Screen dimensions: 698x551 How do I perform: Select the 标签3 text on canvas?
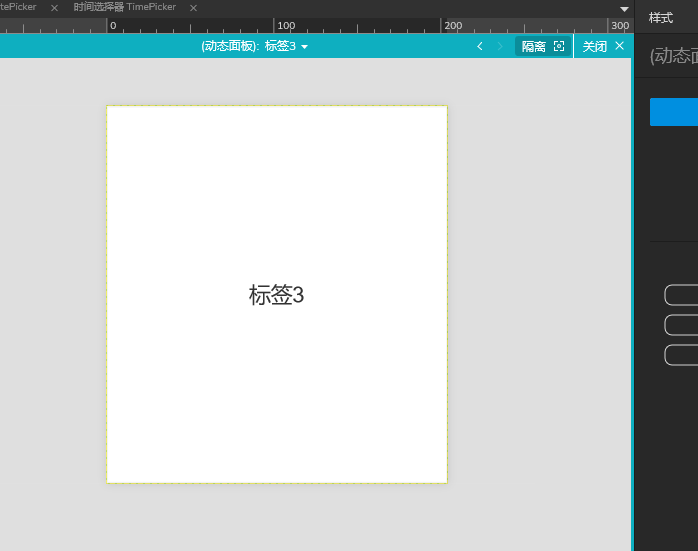tap(276, 295)
